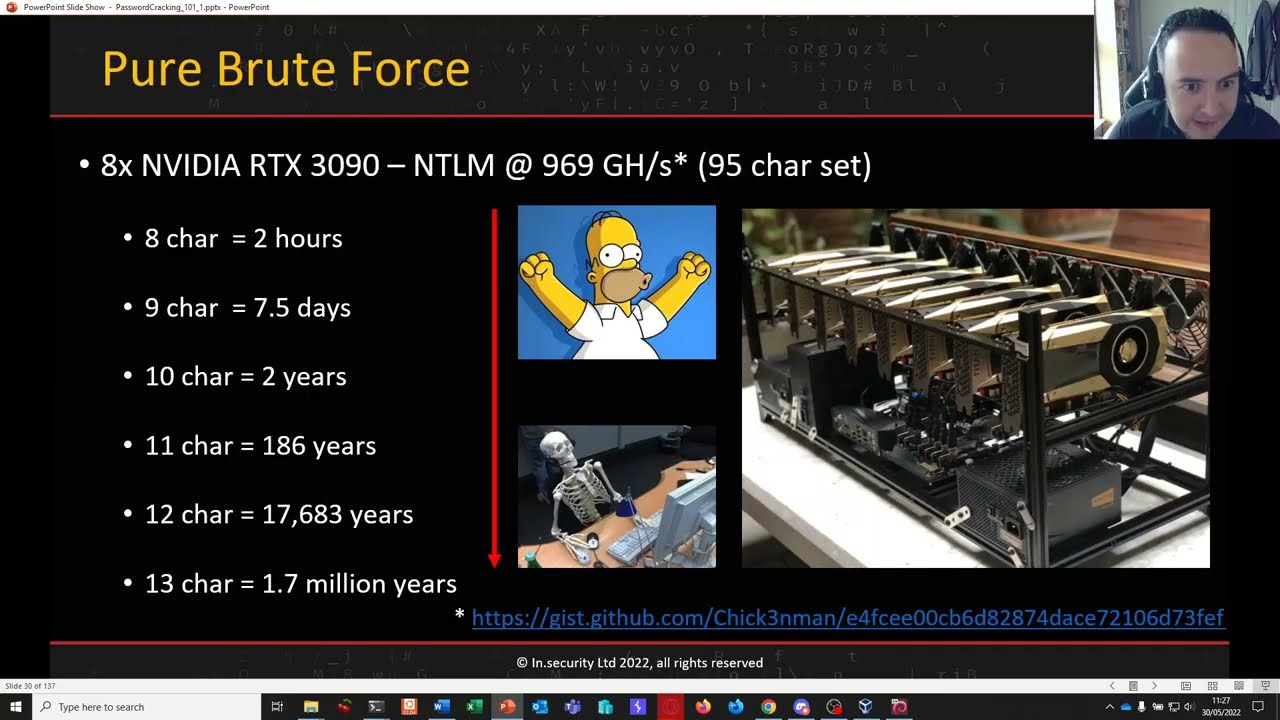Open the slide show menu icon in status bar

pos(1133,686)
